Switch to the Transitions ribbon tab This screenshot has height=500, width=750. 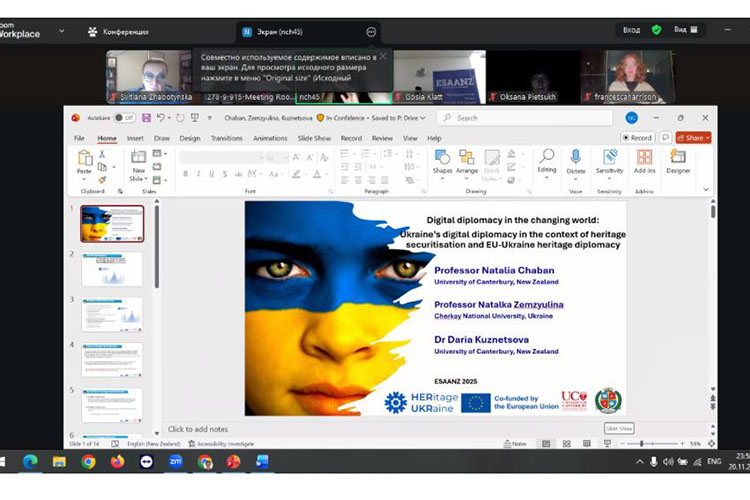pos(226,138)
